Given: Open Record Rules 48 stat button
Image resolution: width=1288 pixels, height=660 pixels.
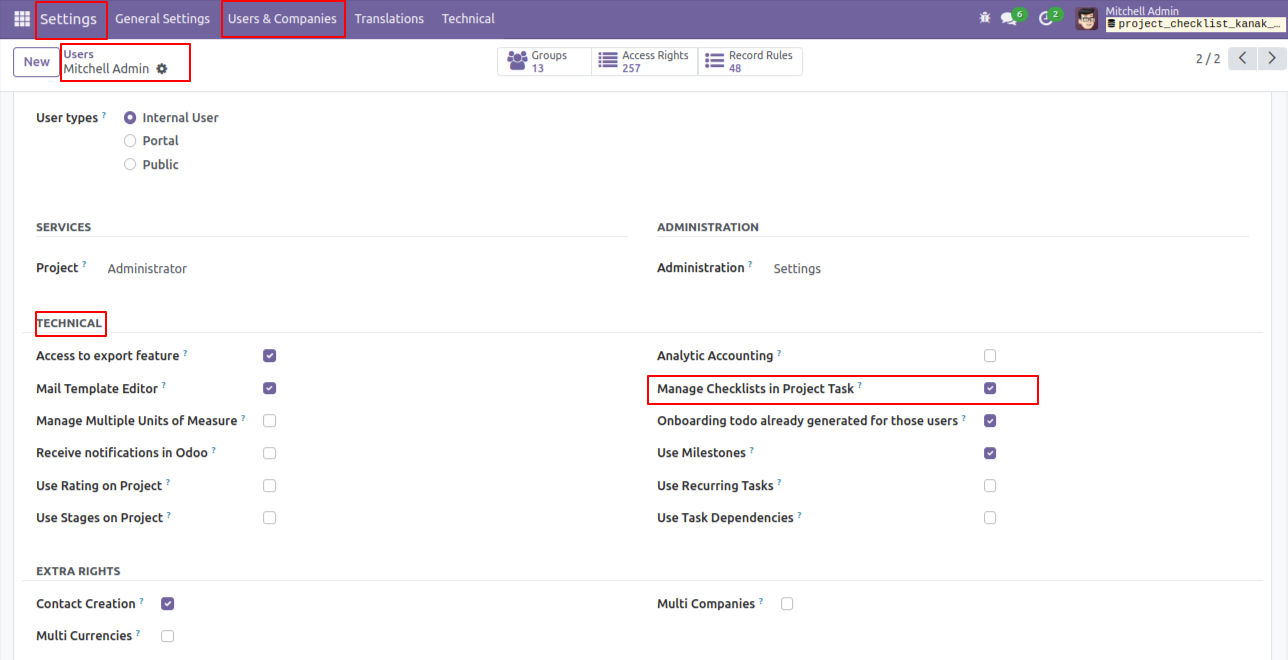Looking at the screenshot, I should [x=750, y=62].
